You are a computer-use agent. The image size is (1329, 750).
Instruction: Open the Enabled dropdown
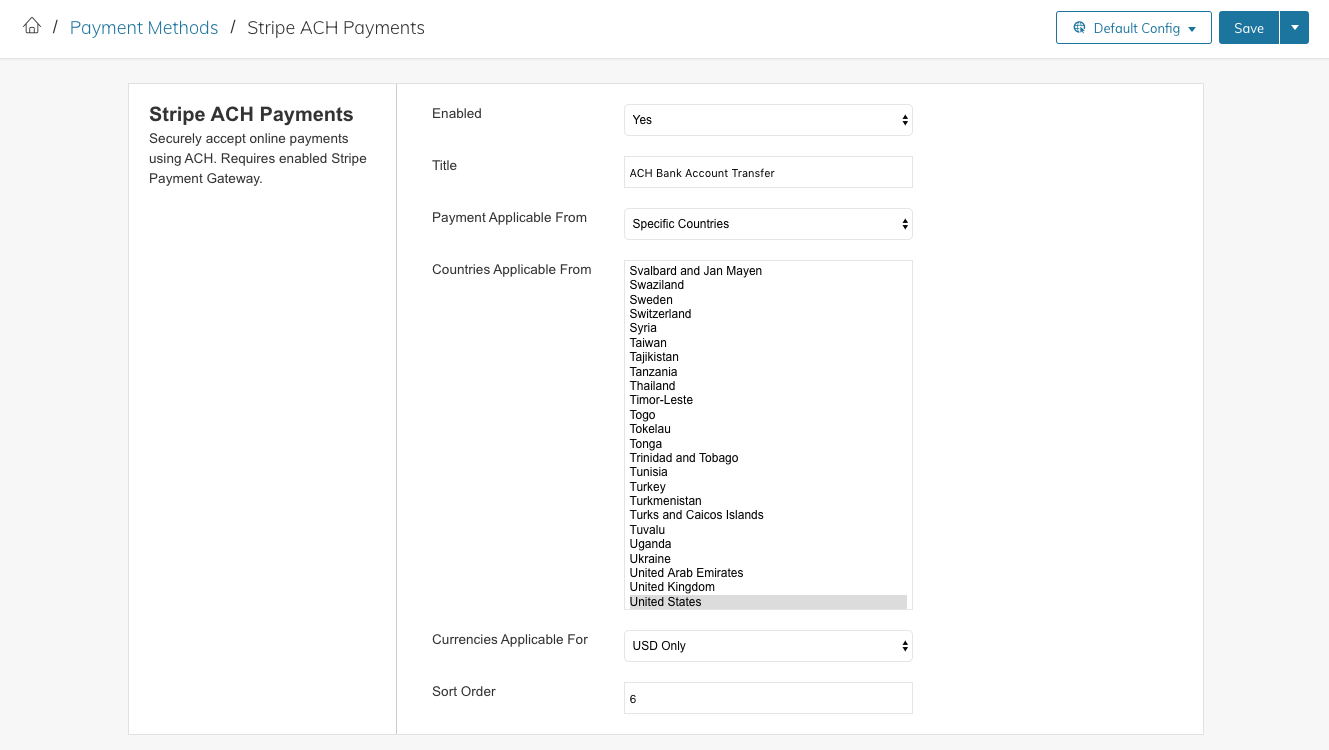(768, 120)
